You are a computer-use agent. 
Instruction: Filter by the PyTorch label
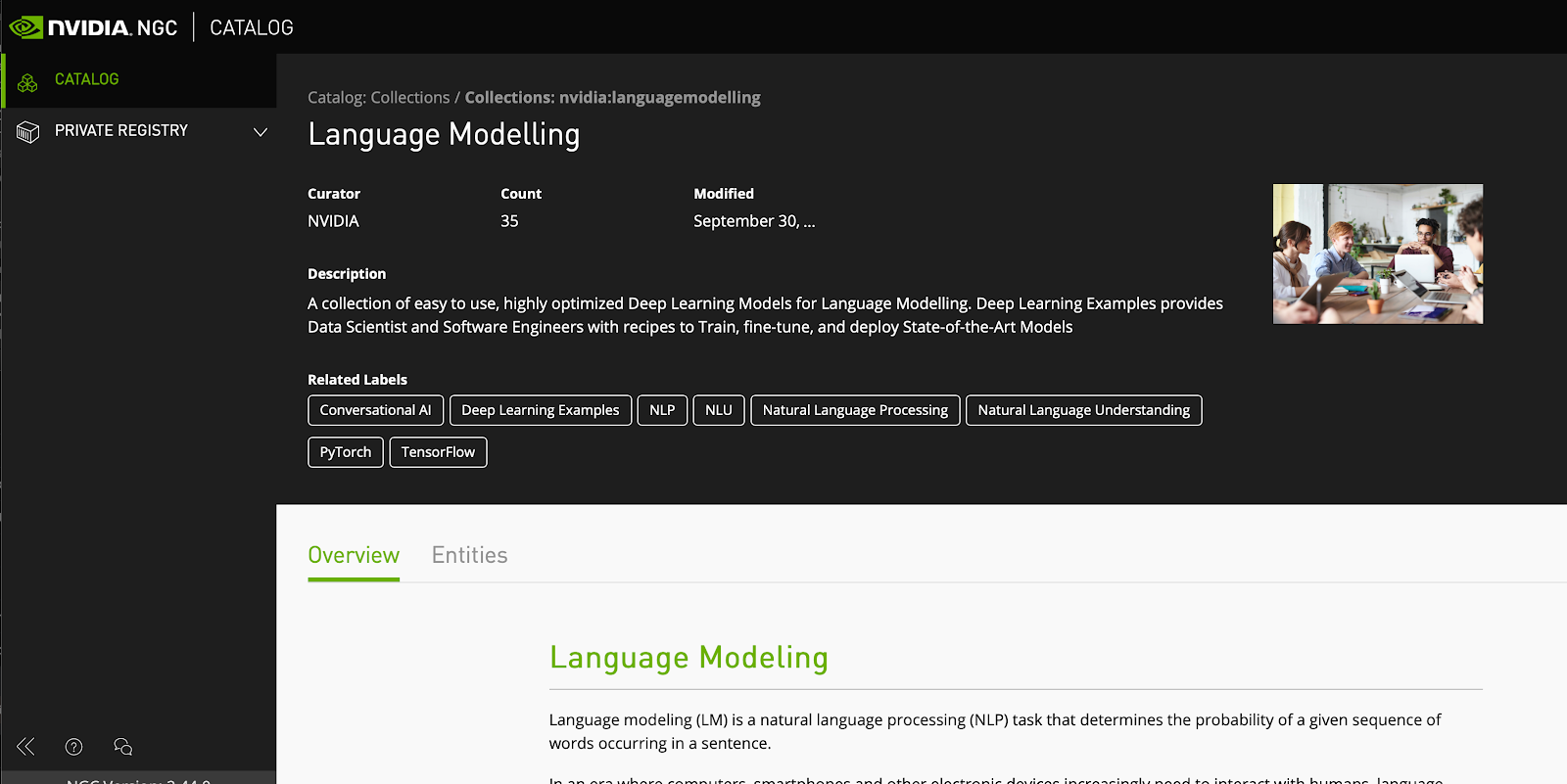[345, 452]
